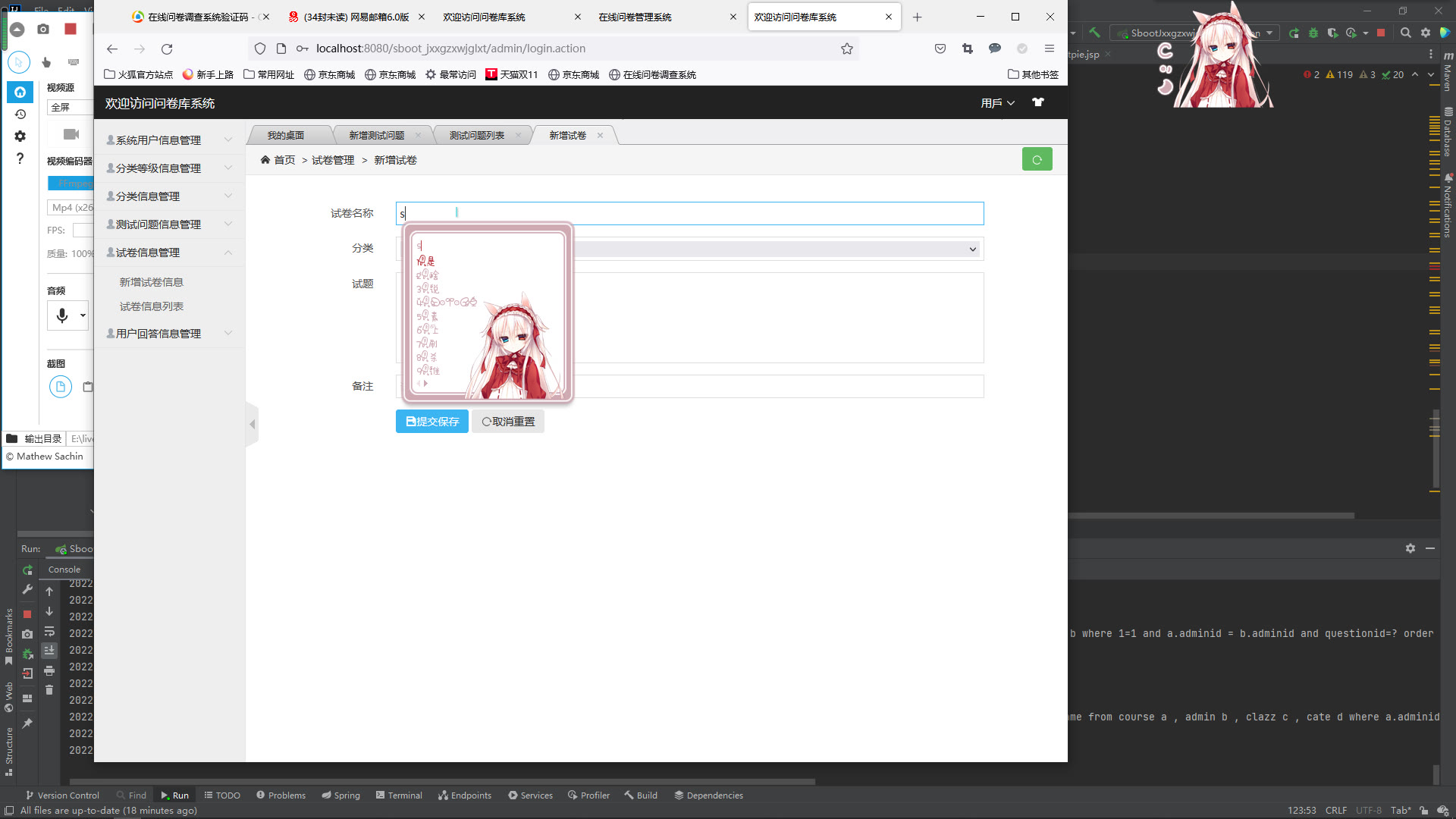The image size is (1456, 819).
Task: Open the Firefox application menu (hamburger)
Action: (x=1050, y=49)
